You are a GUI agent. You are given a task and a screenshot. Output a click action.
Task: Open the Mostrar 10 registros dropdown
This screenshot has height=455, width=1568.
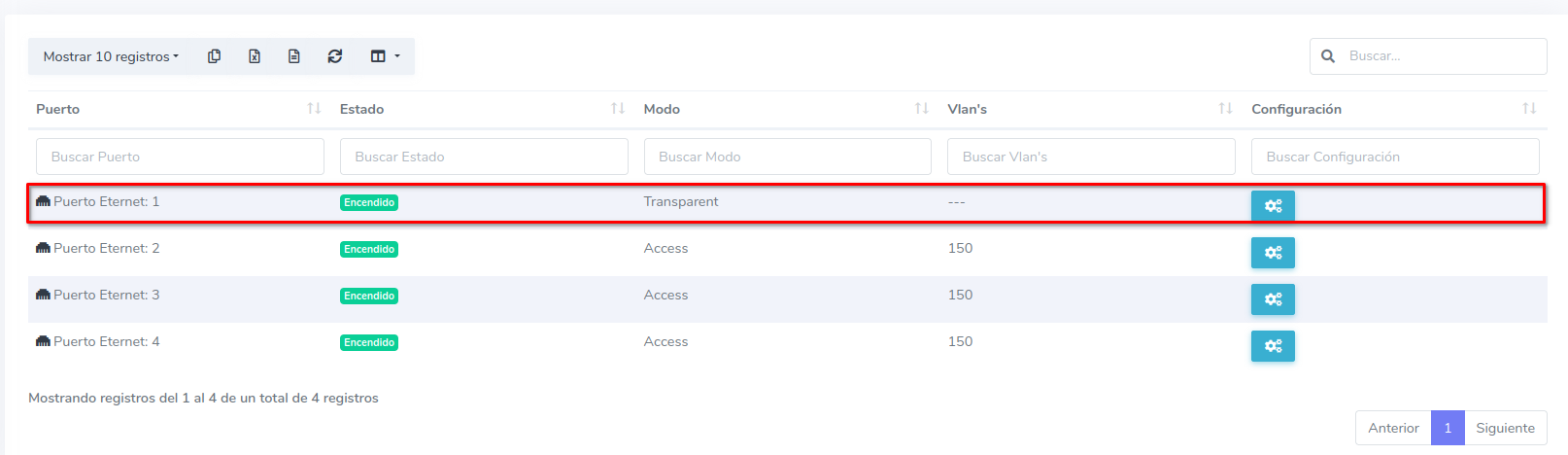click(x=111, y=56)
